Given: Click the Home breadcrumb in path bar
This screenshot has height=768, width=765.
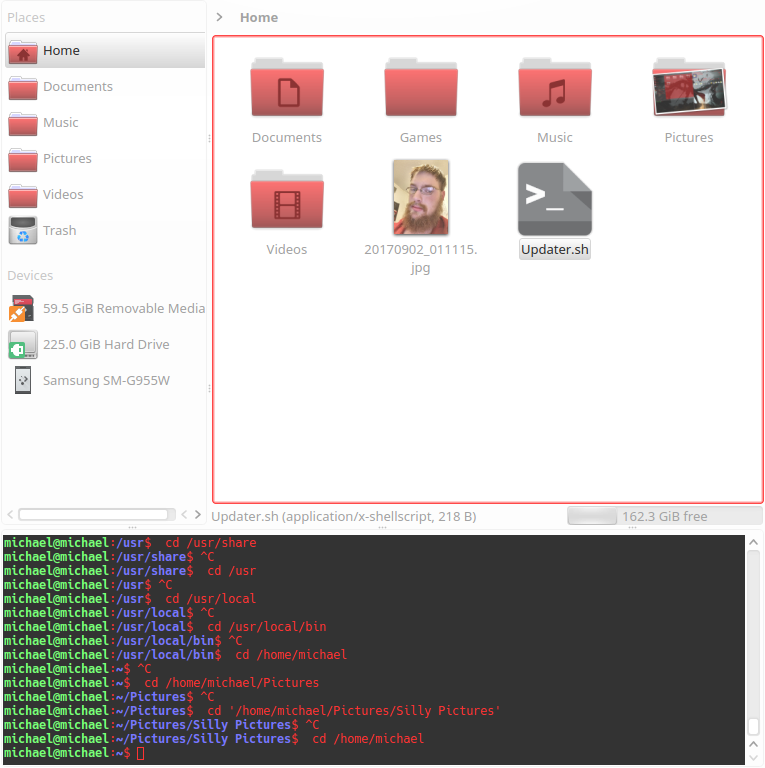Looking at the screenshot, I should (x=259, y=18).
